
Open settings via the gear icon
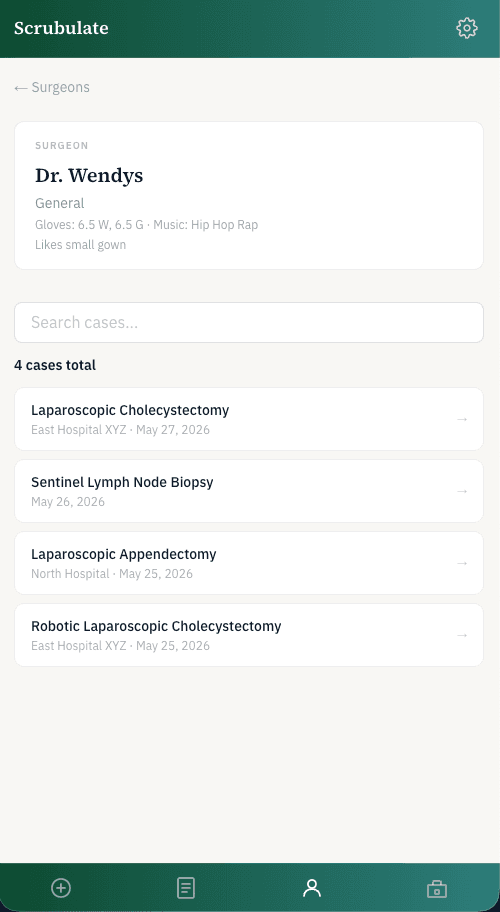(467, 28)
